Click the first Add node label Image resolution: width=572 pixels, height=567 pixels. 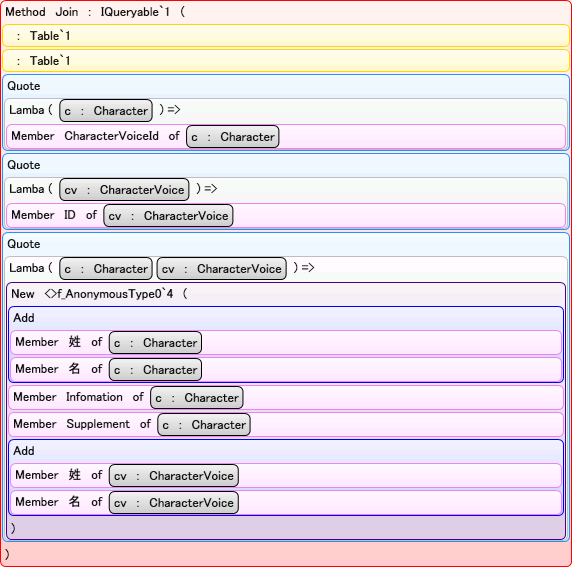pos(24,318)
